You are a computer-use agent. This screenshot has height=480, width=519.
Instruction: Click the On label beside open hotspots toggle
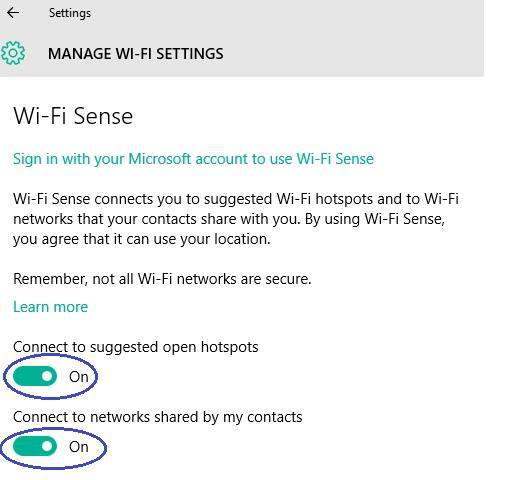click(x=79, y=377)
